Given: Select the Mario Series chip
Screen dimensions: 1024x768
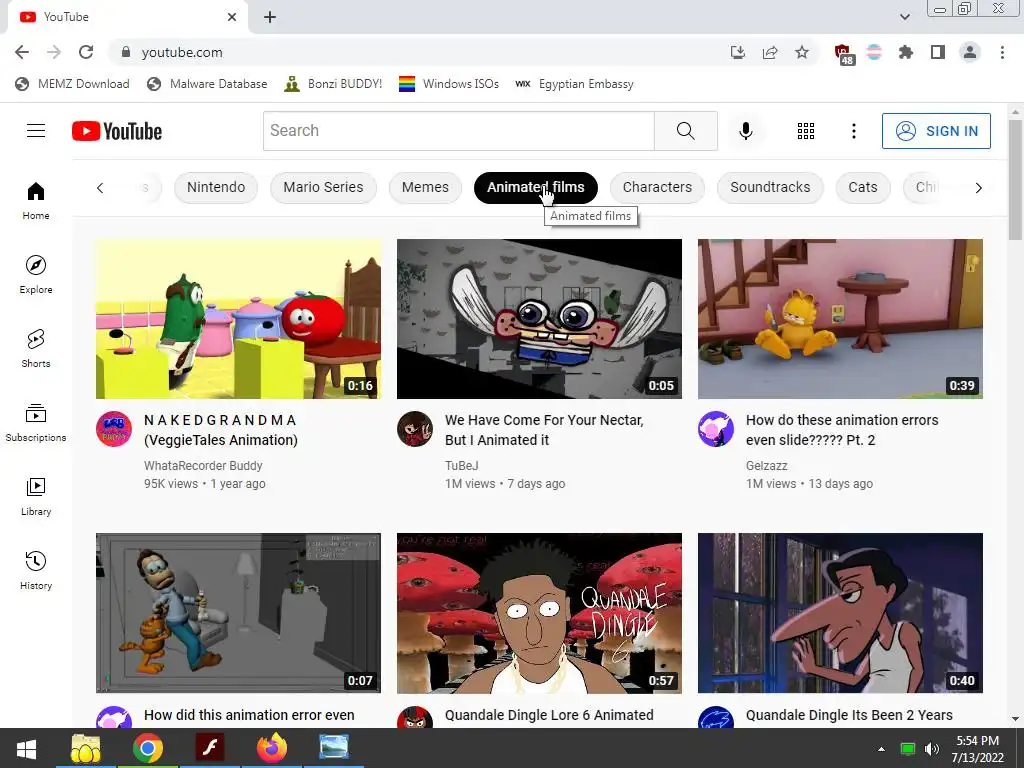Looking at the screenshot, I should (323, 187).
